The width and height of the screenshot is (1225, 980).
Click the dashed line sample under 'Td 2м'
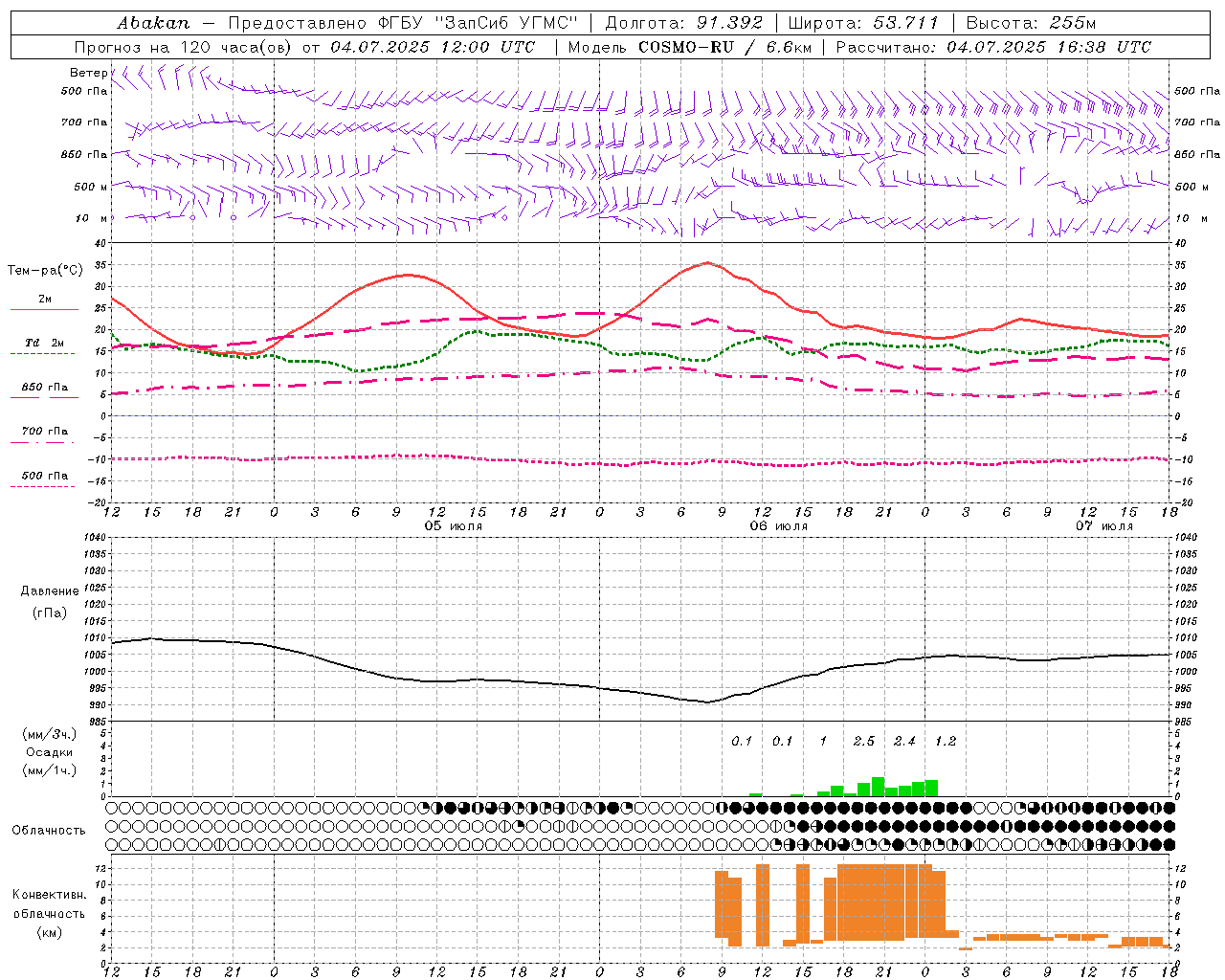(42, 354)
